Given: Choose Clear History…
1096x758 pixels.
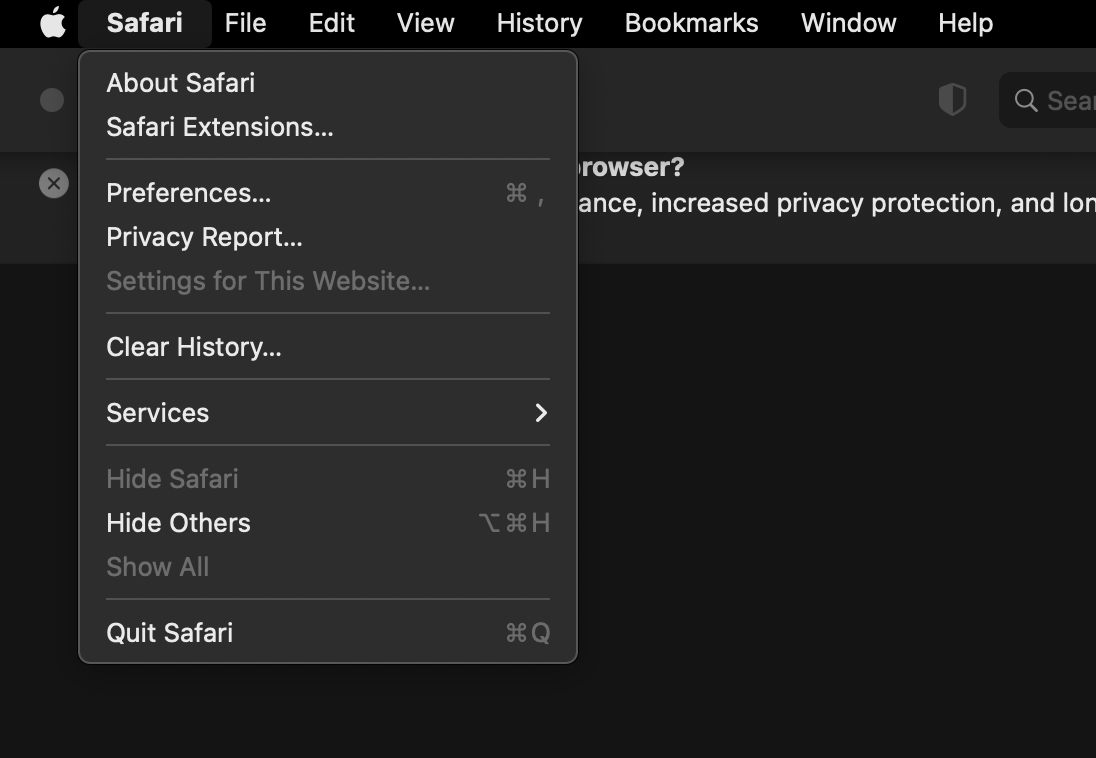Looking at the screenshot, I should 328,347.
